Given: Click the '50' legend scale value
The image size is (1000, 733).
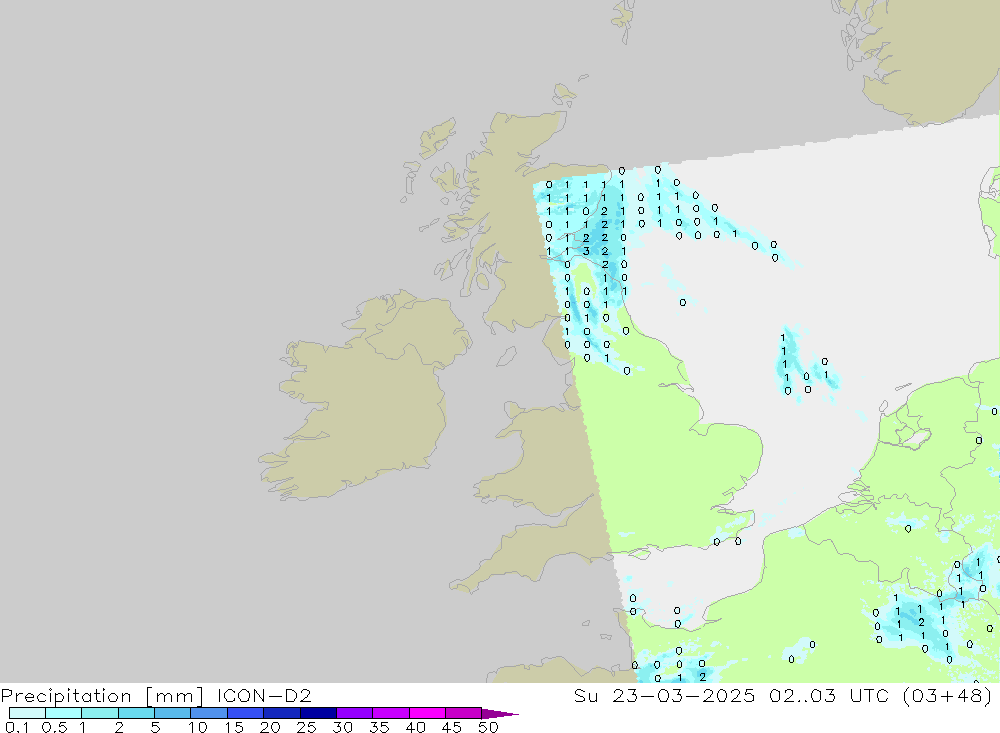Looking at the screenshot, I should [488, 727].
